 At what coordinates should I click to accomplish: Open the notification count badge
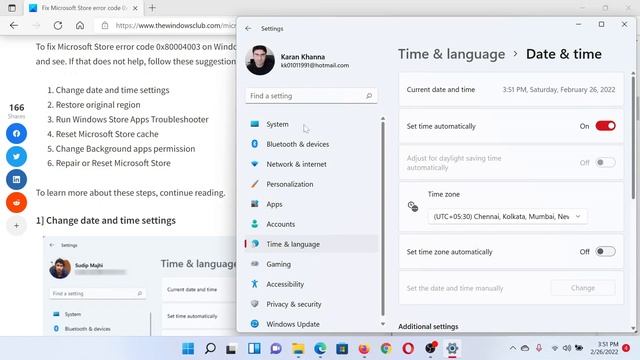(626, 348)
